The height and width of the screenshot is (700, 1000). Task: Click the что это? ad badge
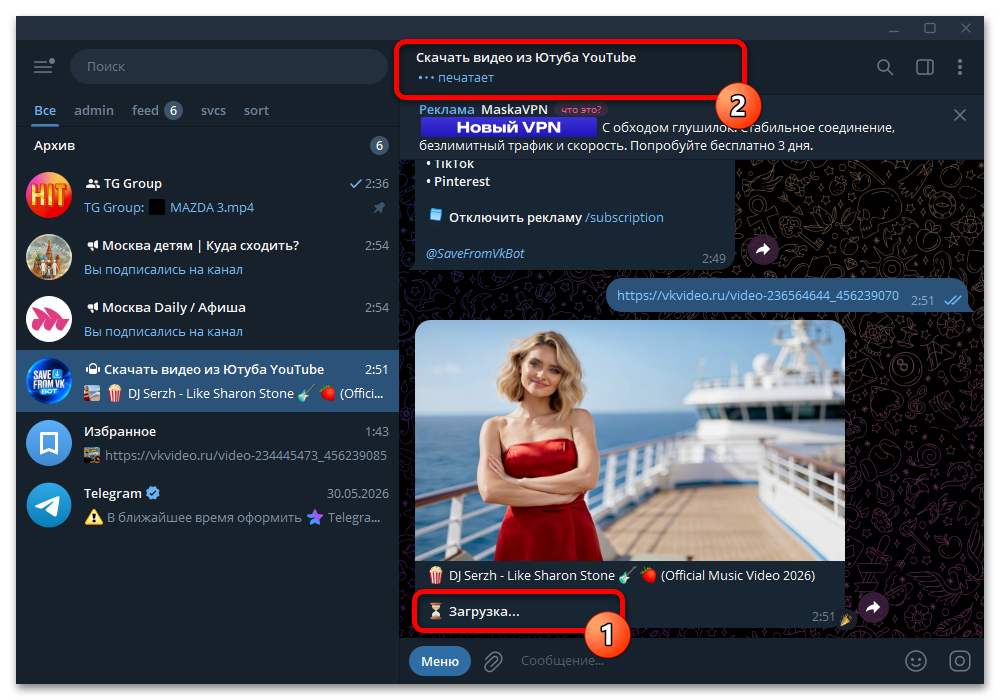[x=581, y=110]
